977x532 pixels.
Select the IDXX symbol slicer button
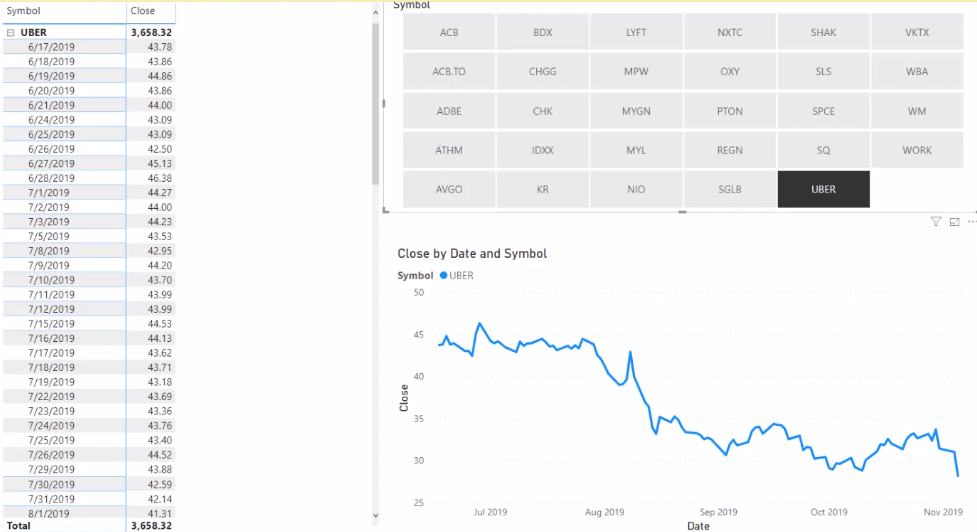pyautogui.click(x=543, y=150)
